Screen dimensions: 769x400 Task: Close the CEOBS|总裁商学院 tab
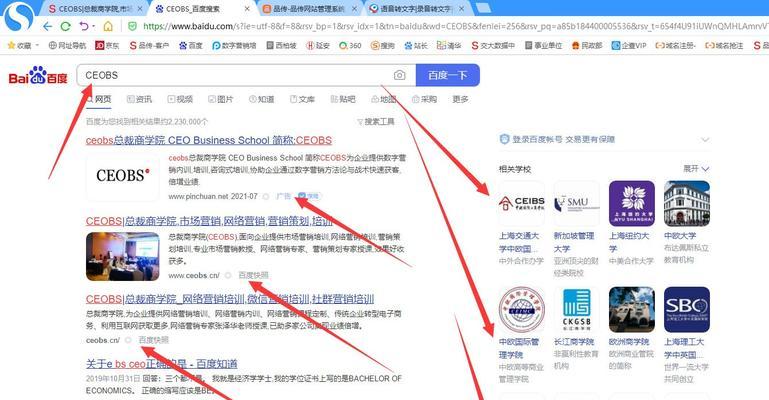(140, 9)
